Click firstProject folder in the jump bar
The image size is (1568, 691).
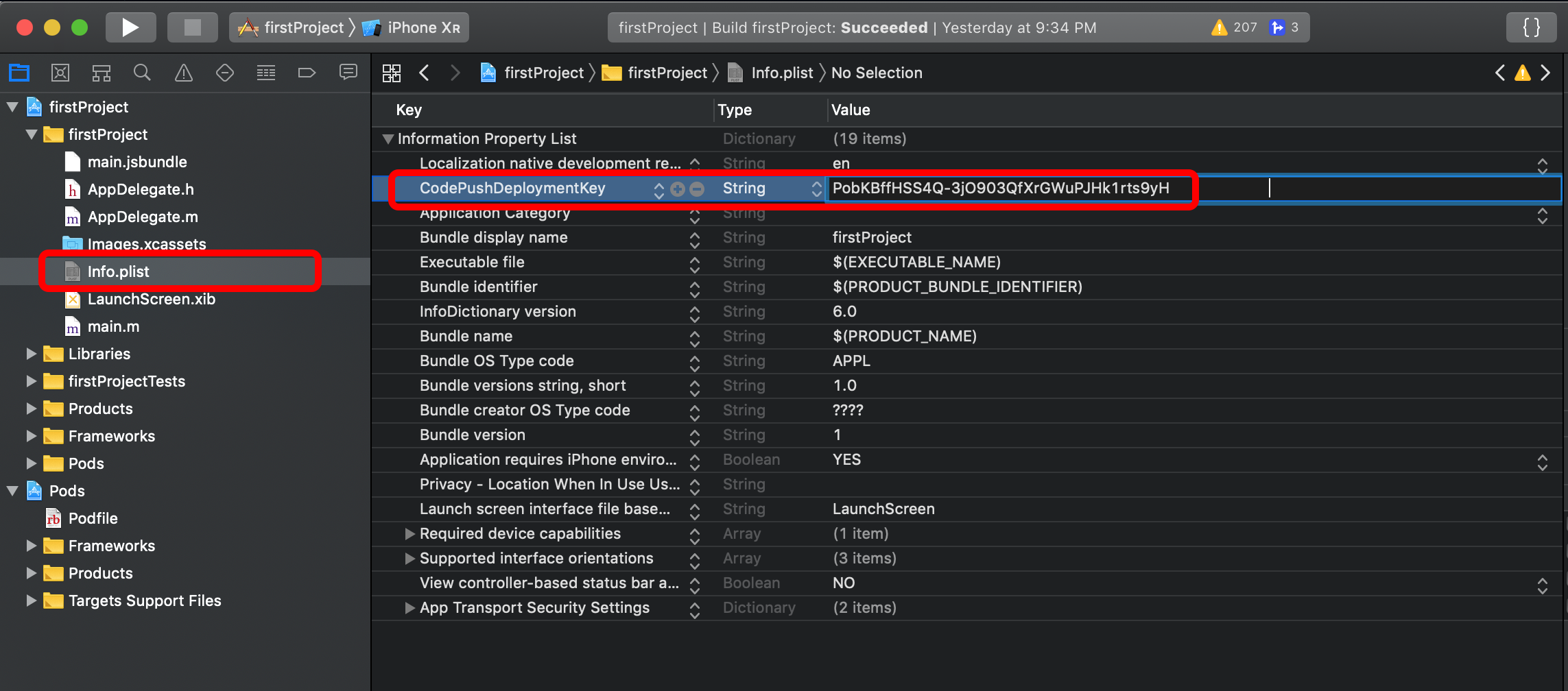[654, 73]
